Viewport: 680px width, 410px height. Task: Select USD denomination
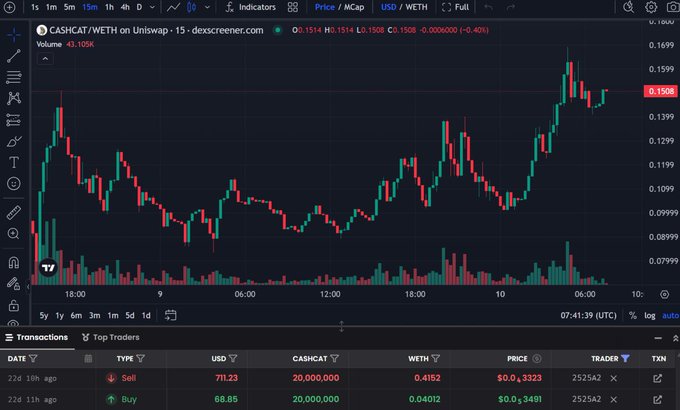pos(388,7)
